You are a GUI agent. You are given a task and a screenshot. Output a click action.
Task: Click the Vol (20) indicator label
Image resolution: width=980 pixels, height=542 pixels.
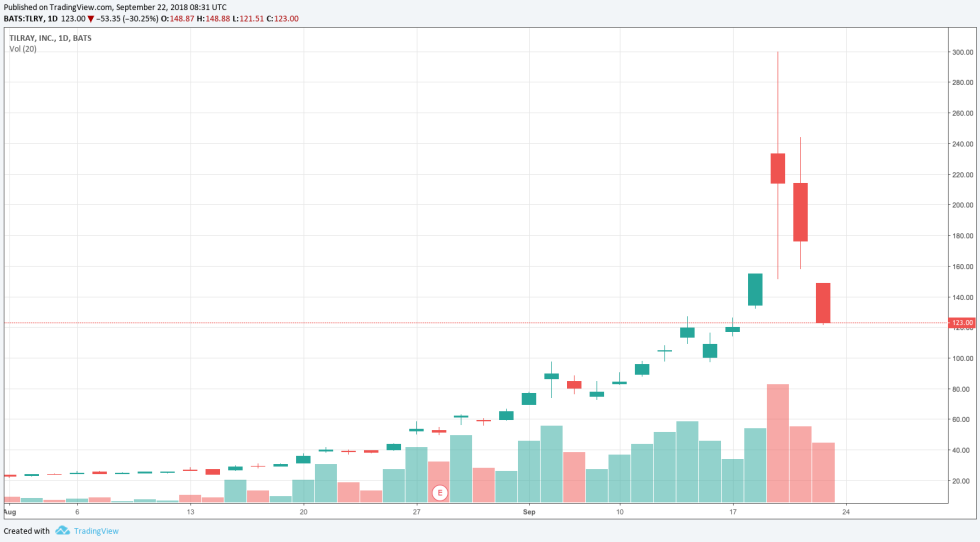coord(23,49)
